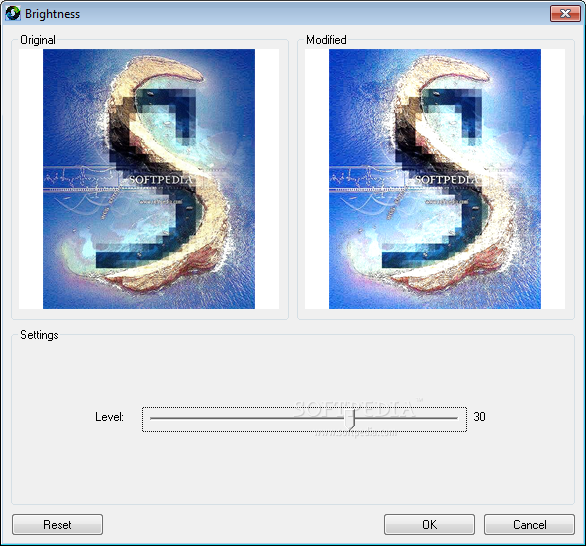
Task: Click the Reset button
Action: [57, 524]
